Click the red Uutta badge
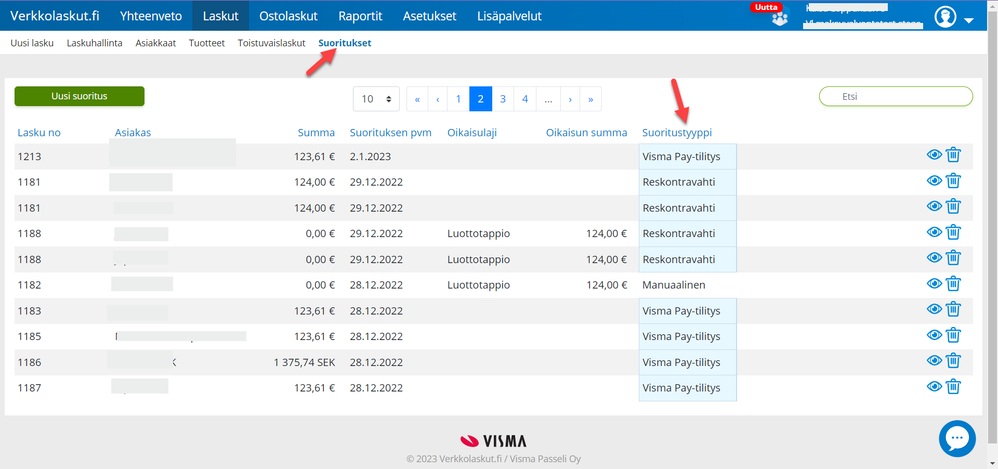 pyautogui.click(x=768, y=8)
